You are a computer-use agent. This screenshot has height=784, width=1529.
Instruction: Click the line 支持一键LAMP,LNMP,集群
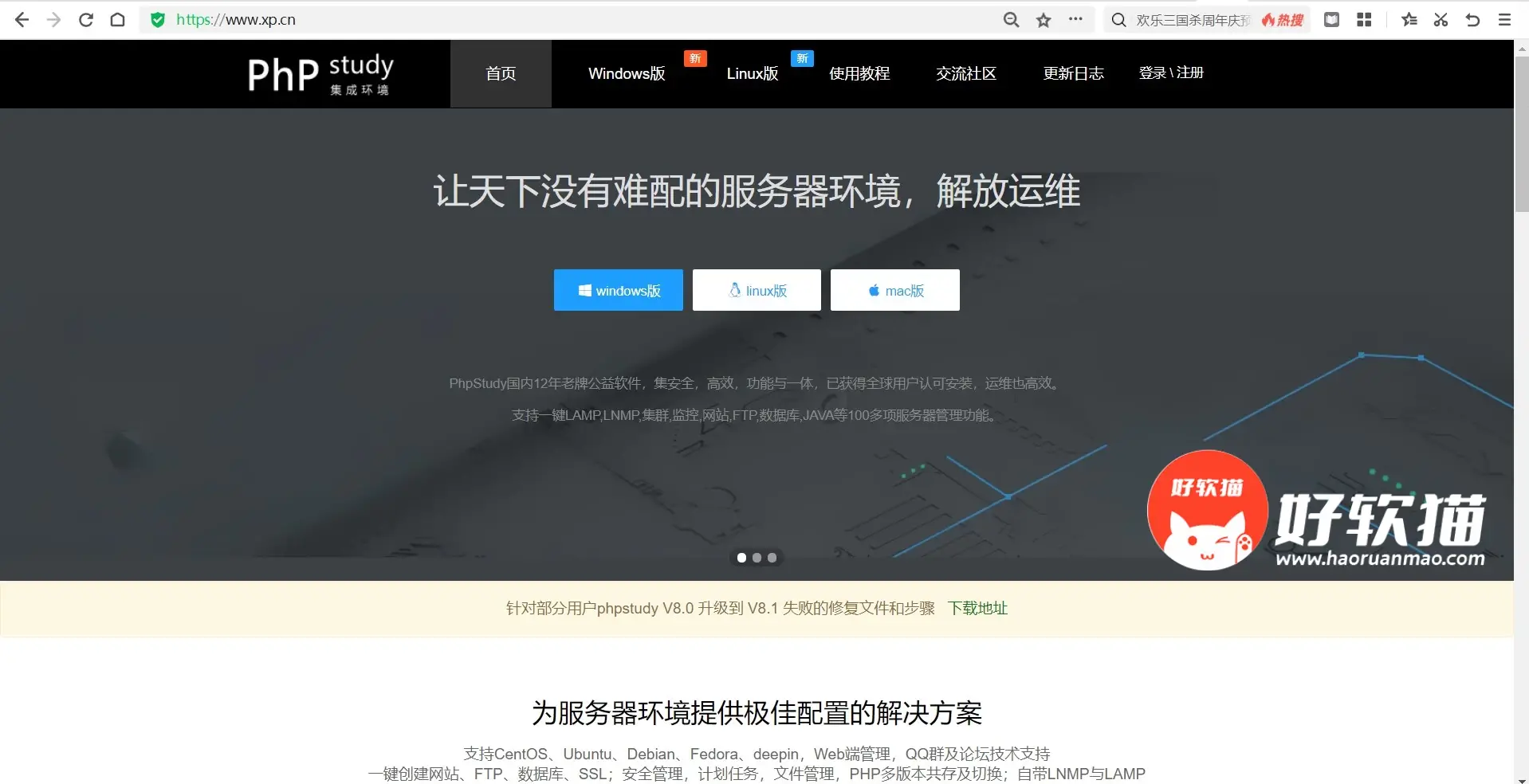[757, 415]
